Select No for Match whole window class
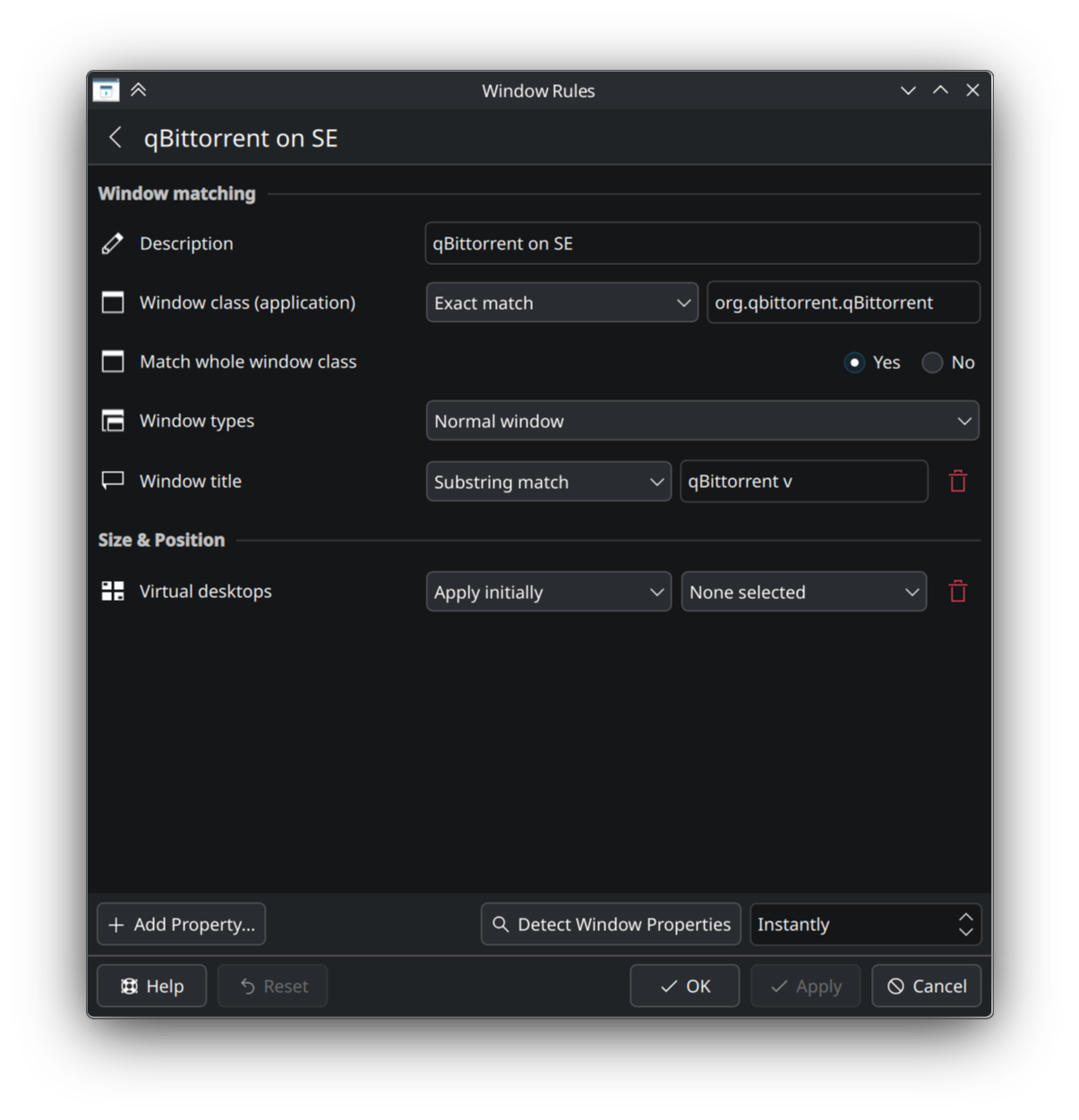The image size is (1079, 1120). (932, 363)
